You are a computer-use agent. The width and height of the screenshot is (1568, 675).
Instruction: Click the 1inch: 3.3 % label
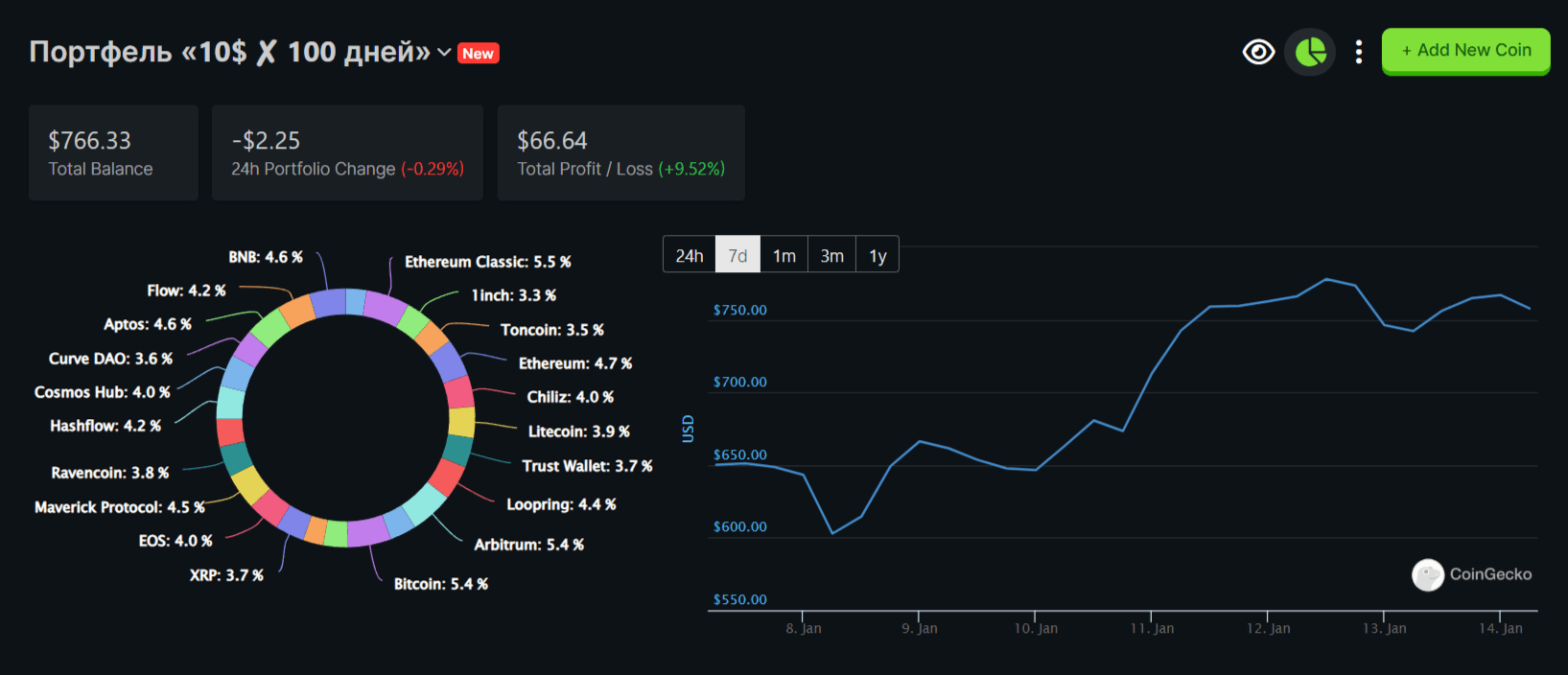(x=514, y=295)
